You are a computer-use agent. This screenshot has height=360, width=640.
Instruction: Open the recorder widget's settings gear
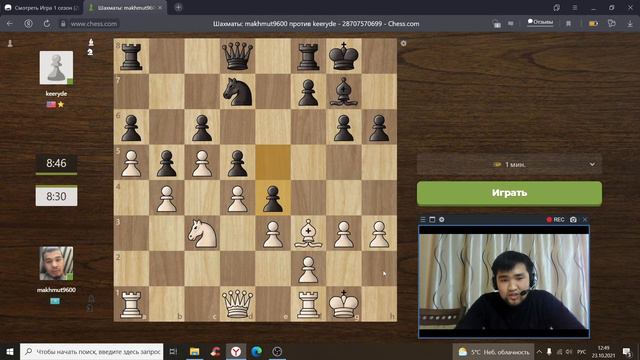(x=442, y=220)
